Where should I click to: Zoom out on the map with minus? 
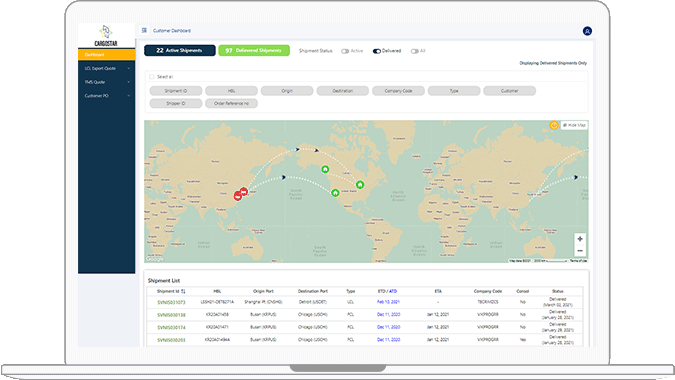580,250
